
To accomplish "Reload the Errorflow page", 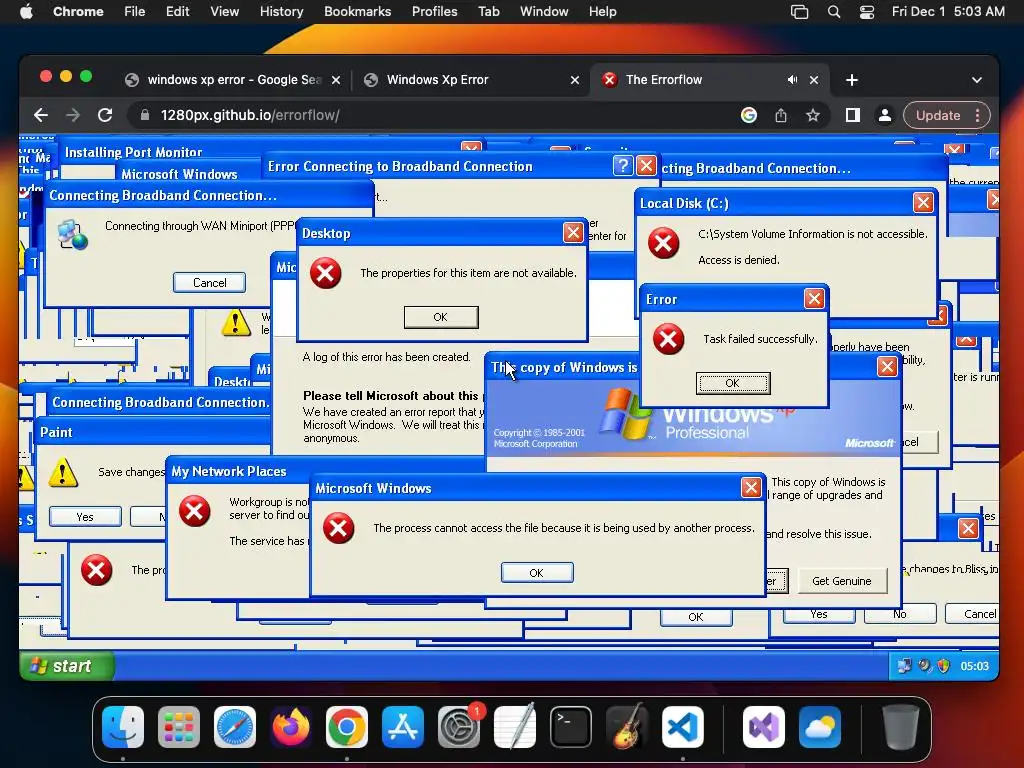I will [x=105, y=116].
